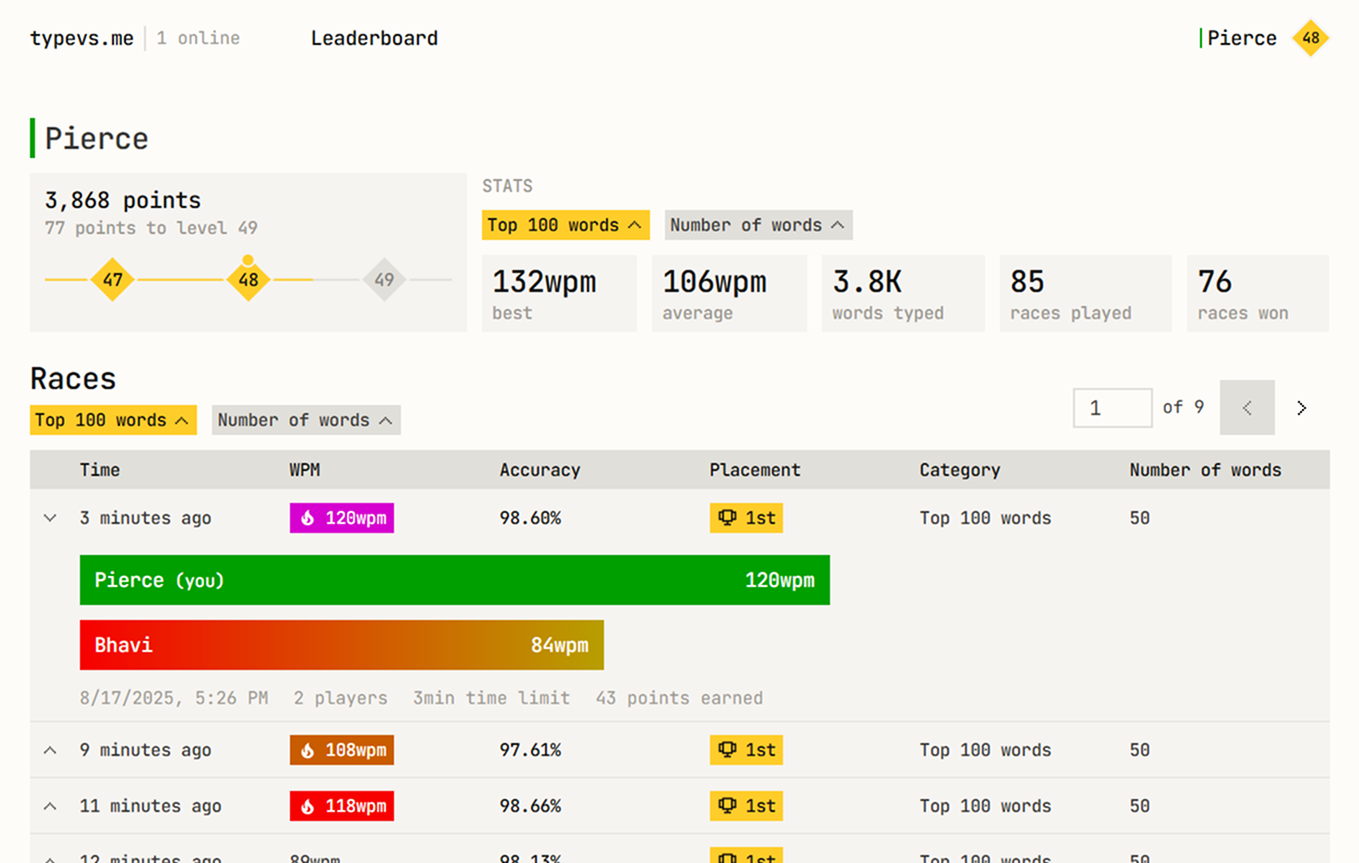Click the Races section heading
Screen dimensions: 1359x863
click(x=73, y=378)
